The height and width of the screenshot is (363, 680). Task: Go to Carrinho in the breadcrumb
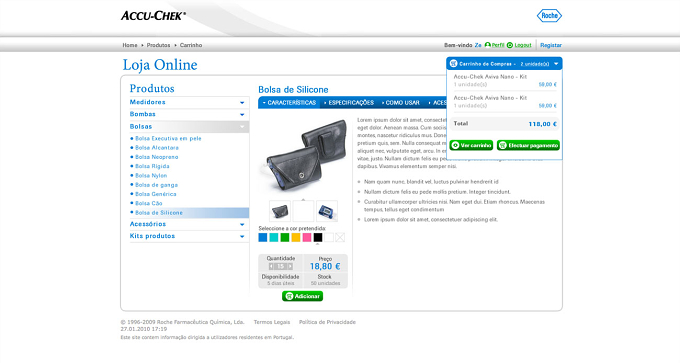(x=191, y=45)
